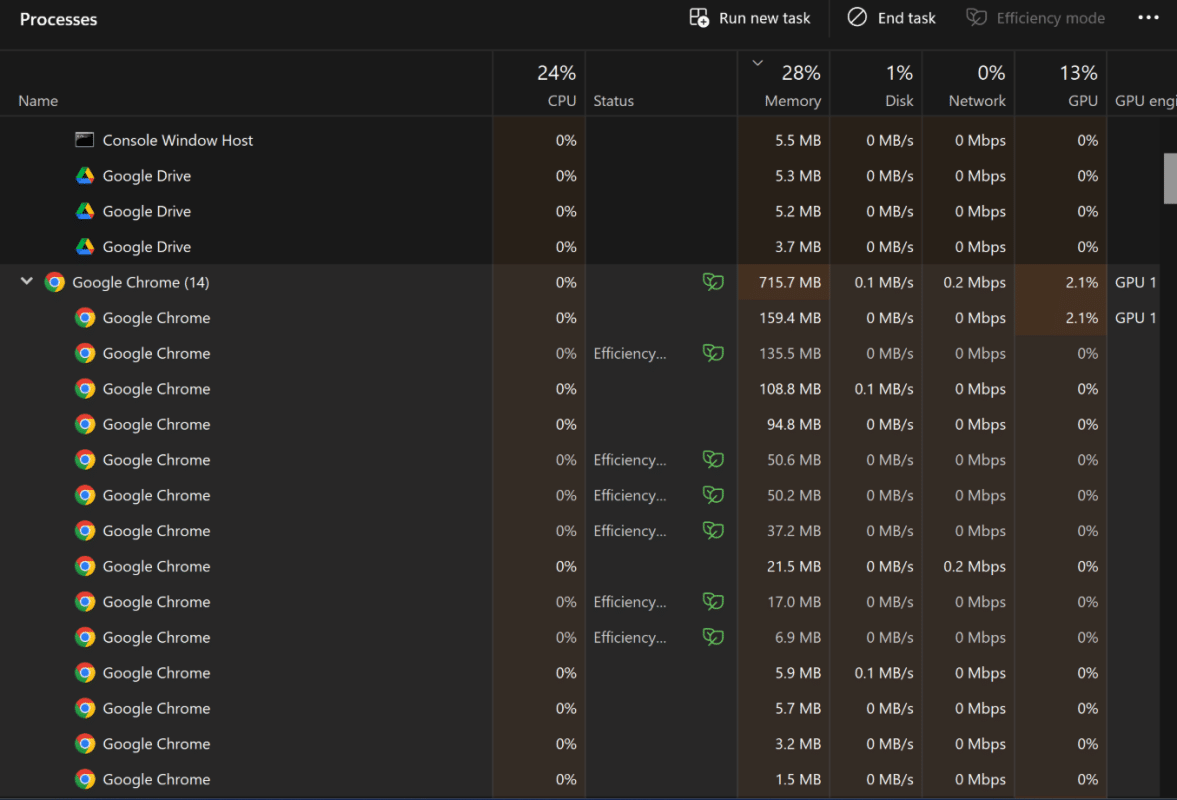Click the Console Window Host icon

85,140
